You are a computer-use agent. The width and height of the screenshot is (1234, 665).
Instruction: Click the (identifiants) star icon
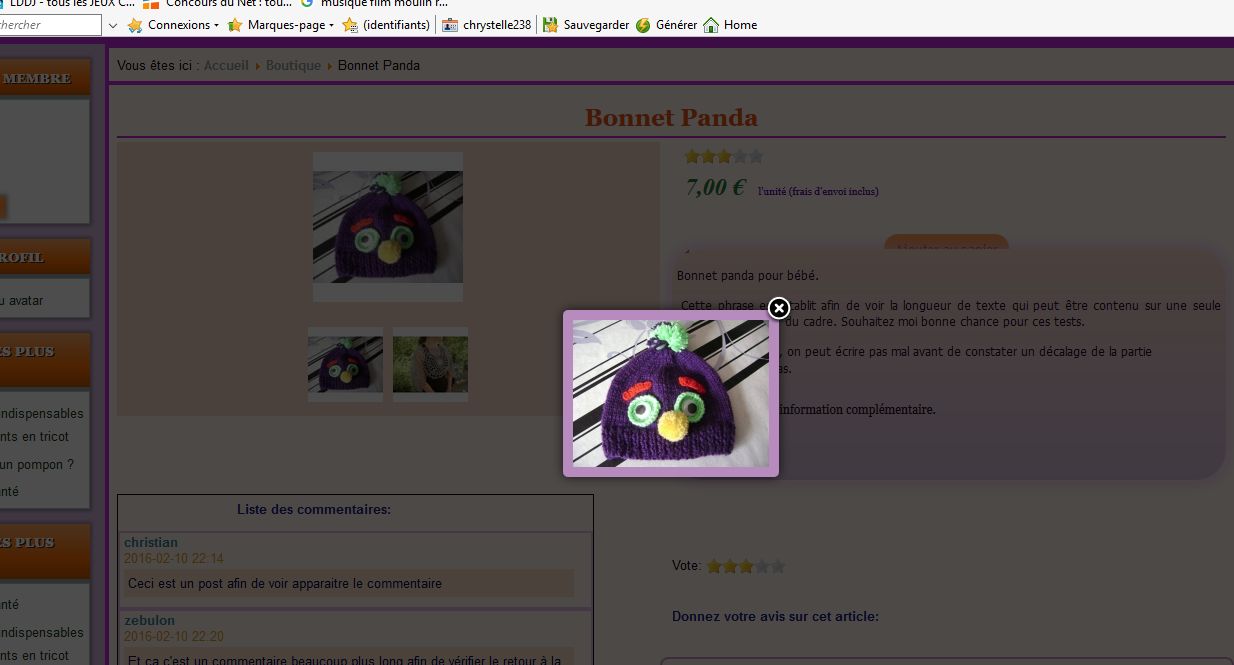tap(350, 25)
